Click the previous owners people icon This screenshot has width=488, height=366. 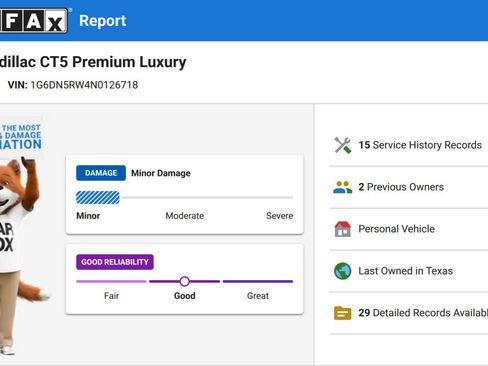(x=343, y=187)
